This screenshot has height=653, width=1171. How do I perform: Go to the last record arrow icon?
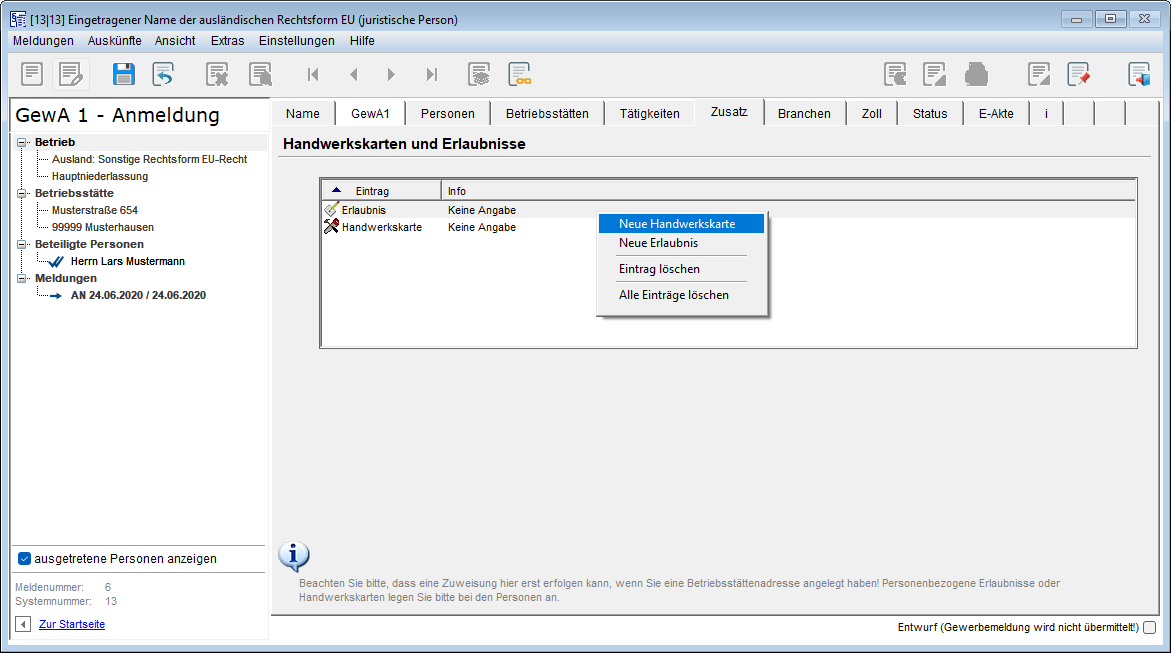pos(432,74)
